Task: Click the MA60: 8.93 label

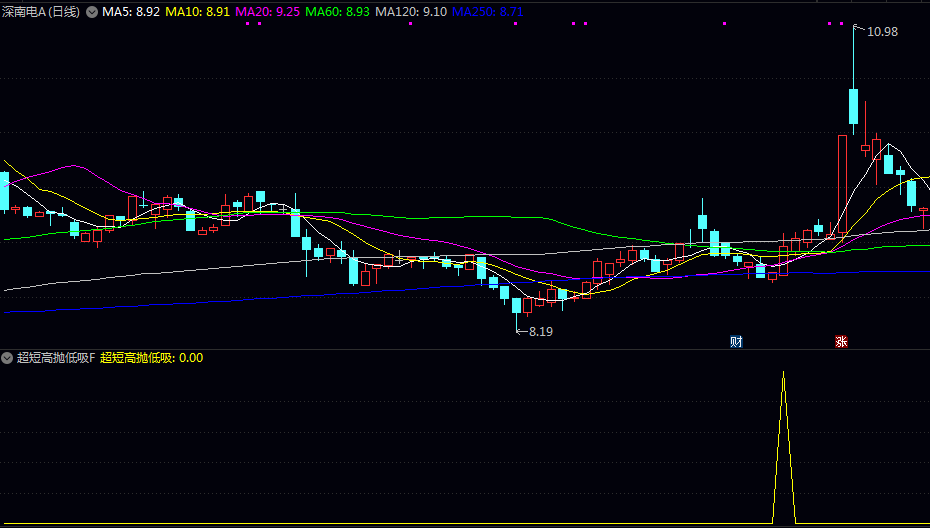Action: (x=337, y=12)
